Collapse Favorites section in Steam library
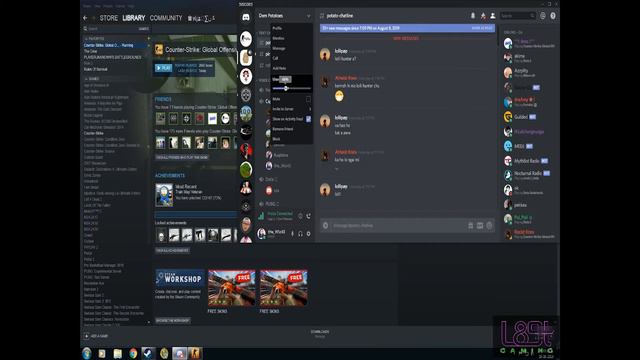The height and width of the screenshot is (360, 640). 86,38
